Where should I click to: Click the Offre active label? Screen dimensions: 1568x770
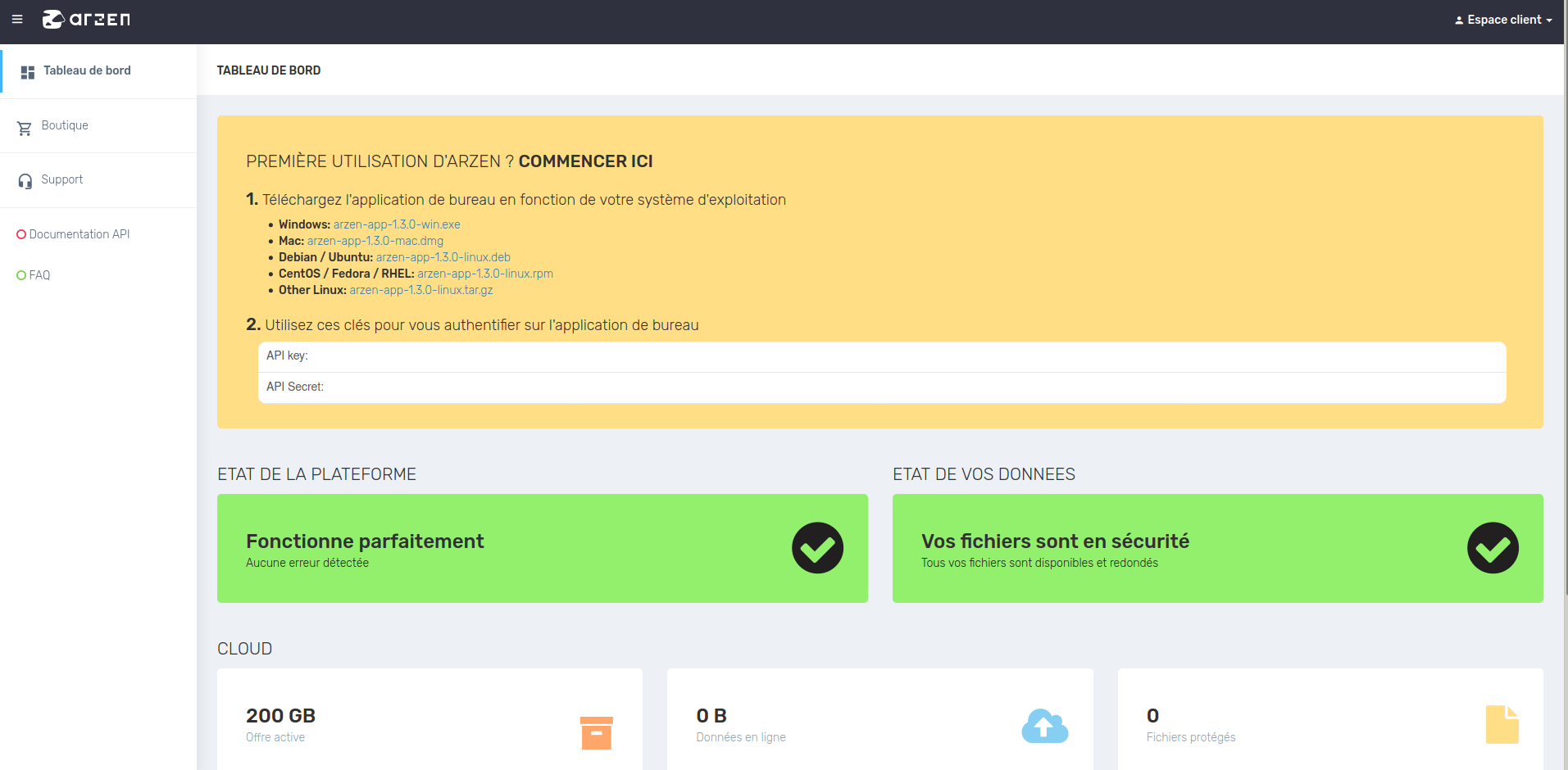pos(275,737)
